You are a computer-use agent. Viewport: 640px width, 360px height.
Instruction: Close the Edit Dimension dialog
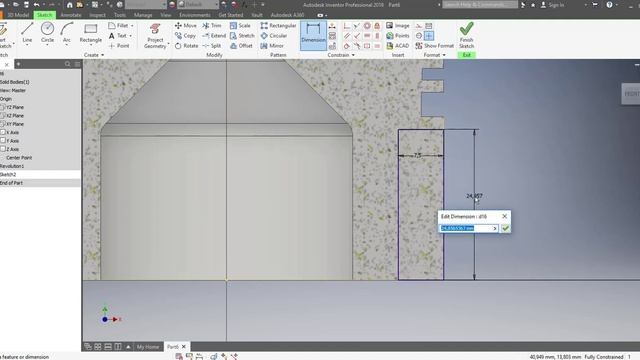[504, 216]
